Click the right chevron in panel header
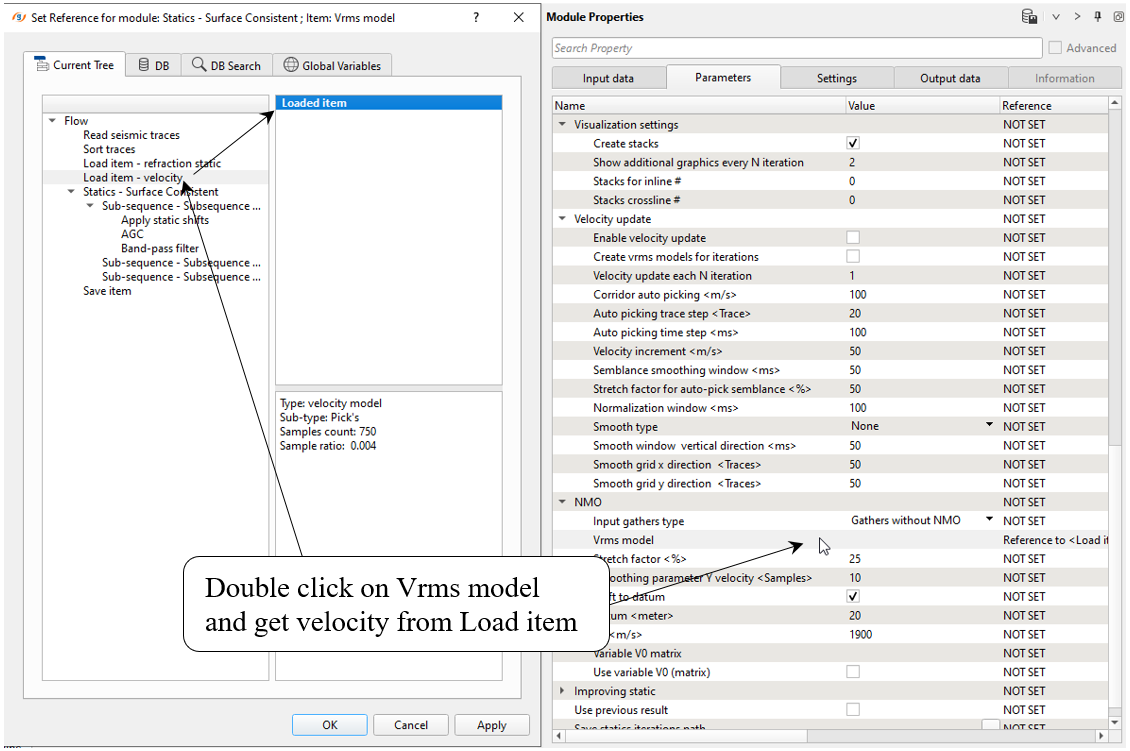Screen dimensions: 1130x751 [1077, 17]
